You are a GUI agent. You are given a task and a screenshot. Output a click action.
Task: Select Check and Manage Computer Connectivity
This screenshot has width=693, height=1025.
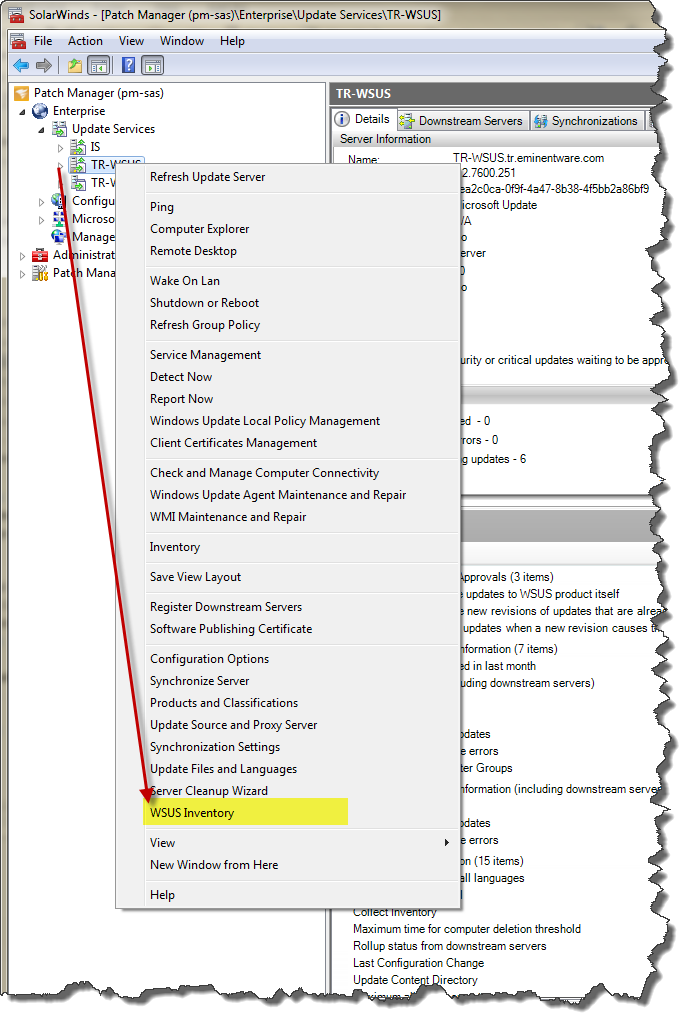tap(264, 473)
